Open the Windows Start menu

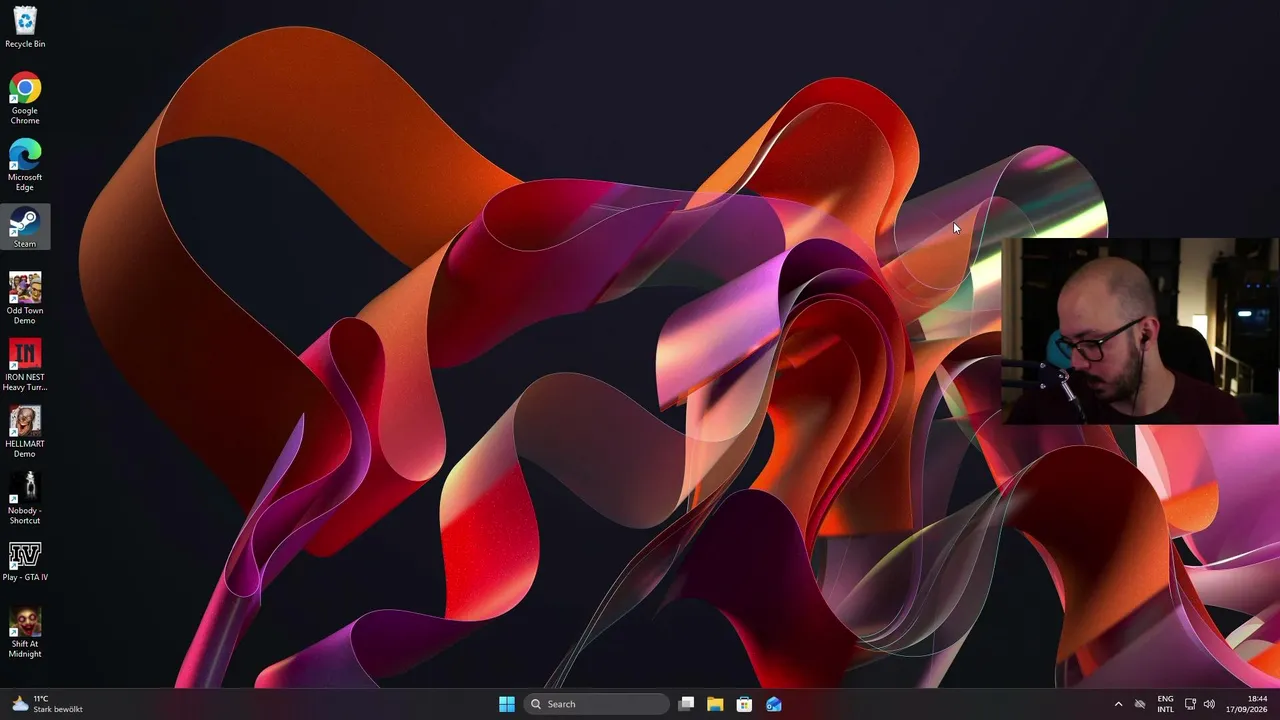(507, 704)
